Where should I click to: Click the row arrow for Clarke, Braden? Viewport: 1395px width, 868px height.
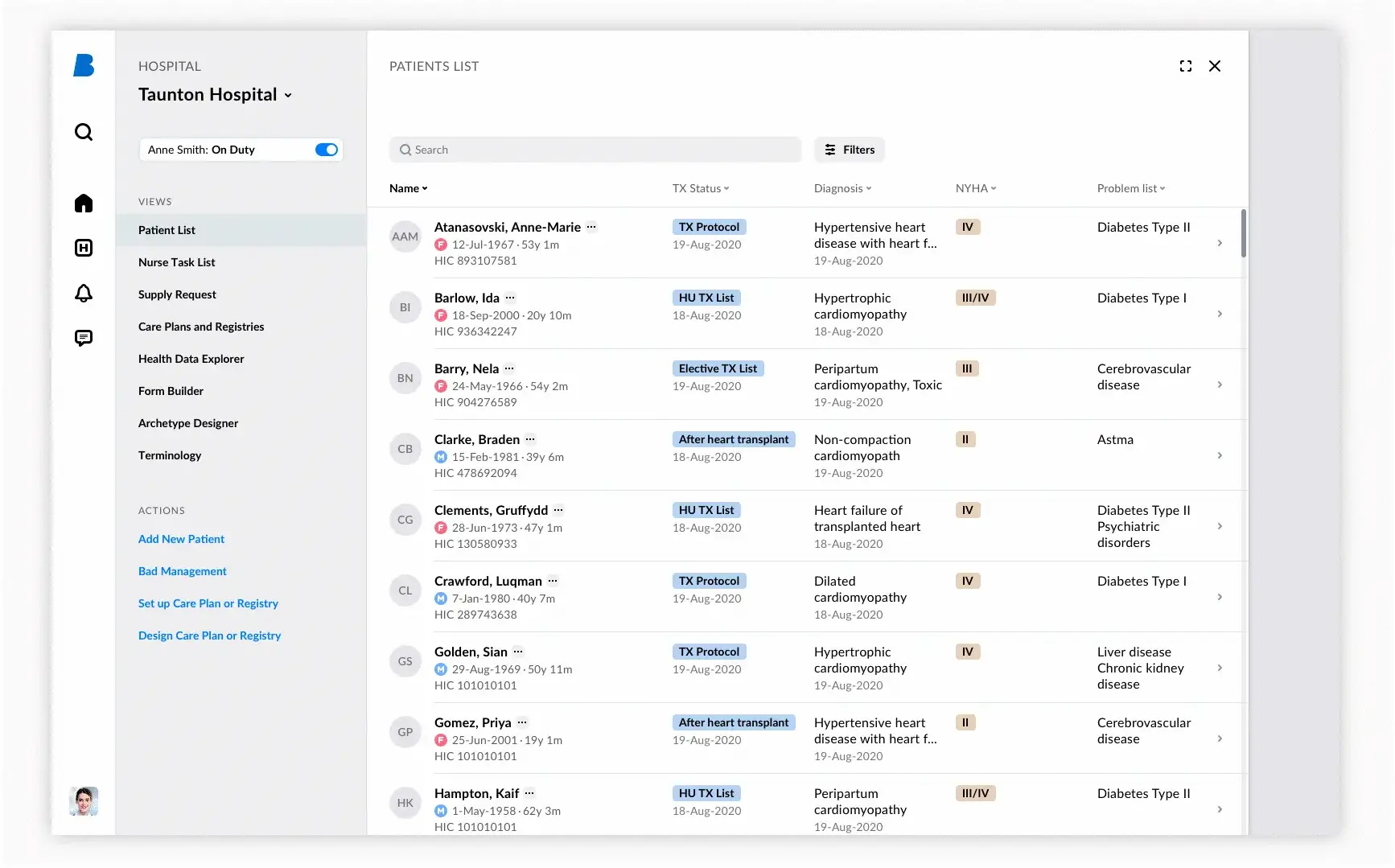[x=1220, y=455]
